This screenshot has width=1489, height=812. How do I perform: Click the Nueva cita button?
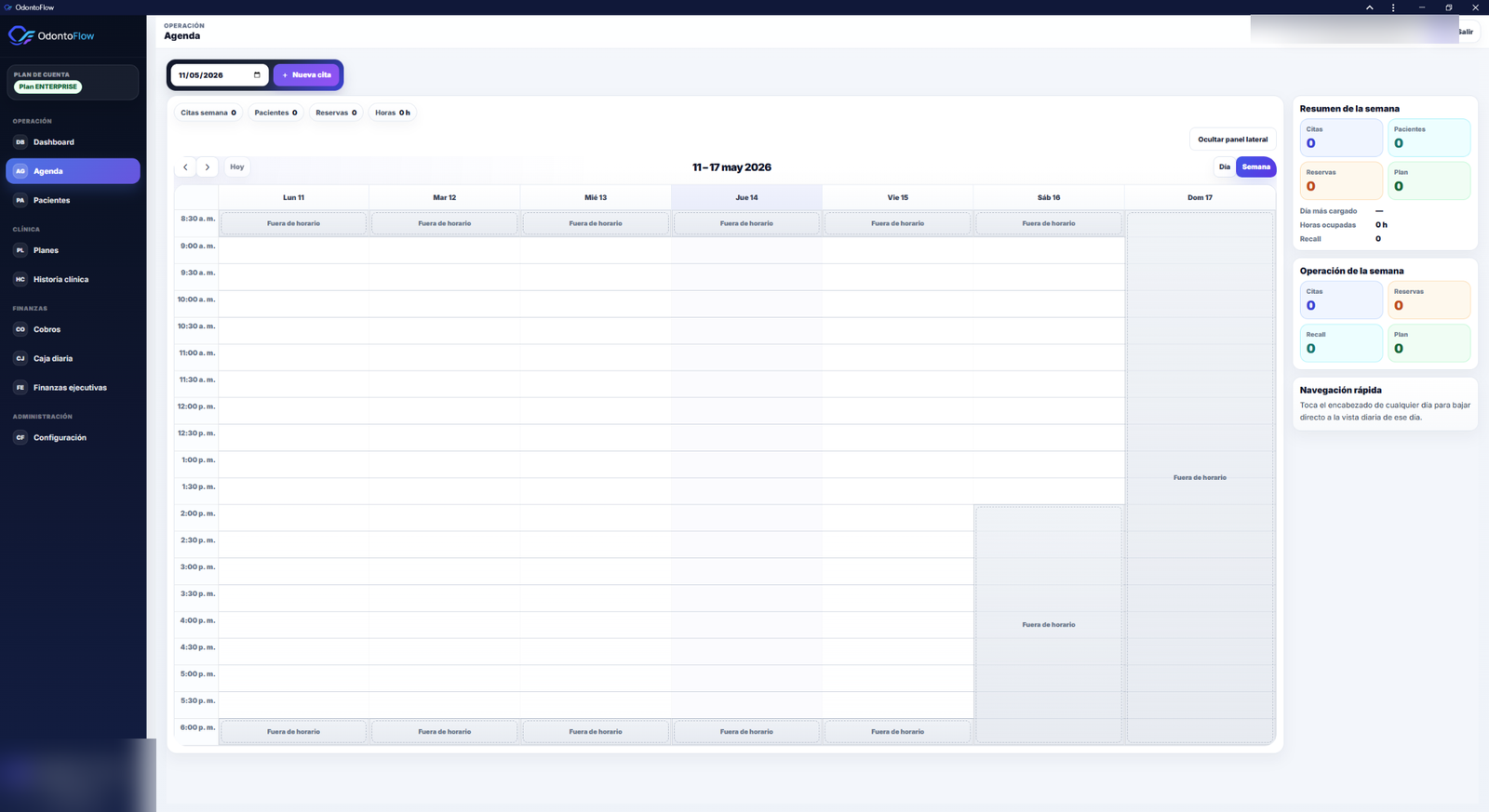tap(306, 75)
